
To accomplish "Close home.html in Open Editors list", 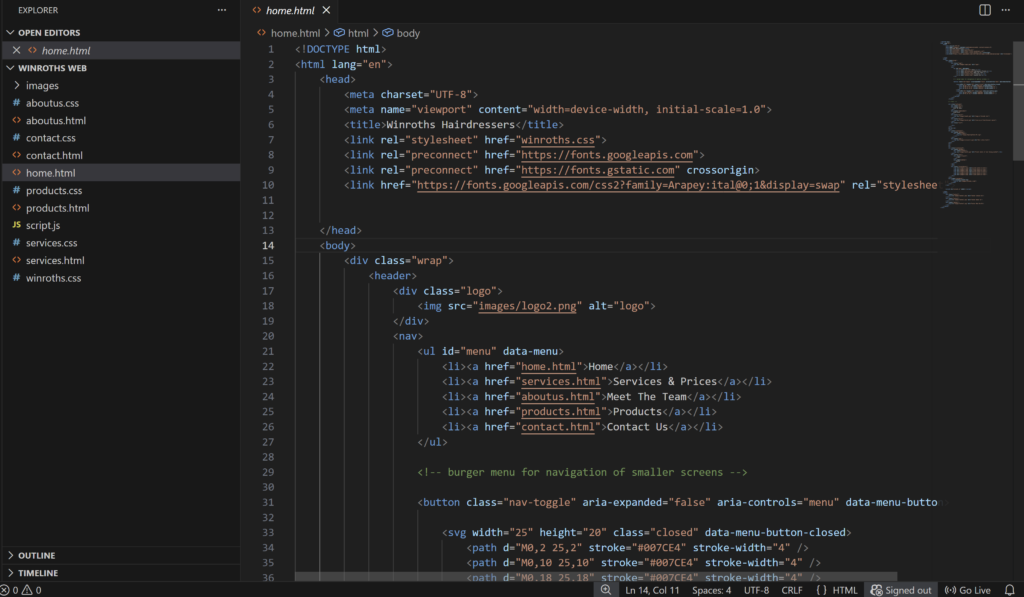I will [16, 50].
